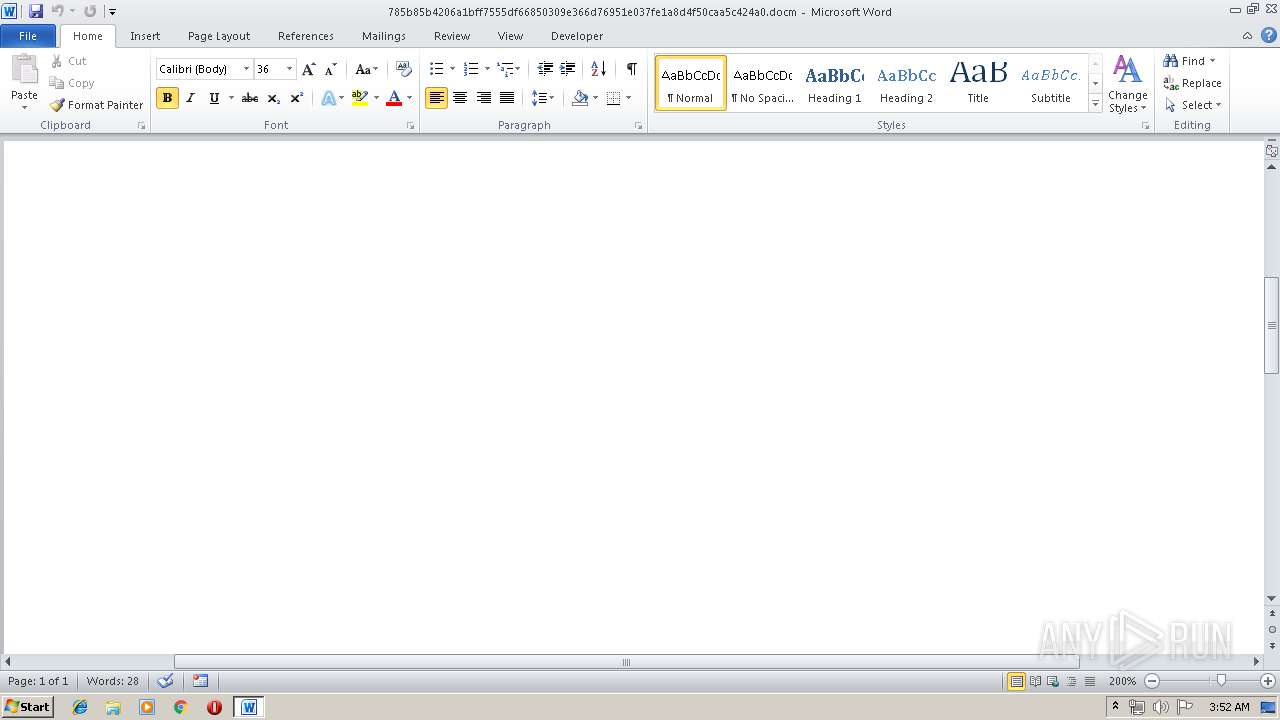Apply the Subtitle style
The image size is (1280, 720).
(1050, 83)
